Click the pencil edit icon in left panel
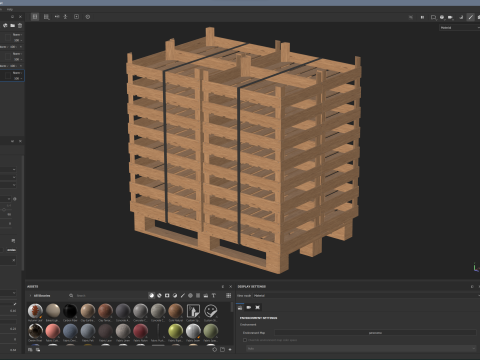Image resolution: width=480 pixels, height=360 pixels. coord(14,304)
